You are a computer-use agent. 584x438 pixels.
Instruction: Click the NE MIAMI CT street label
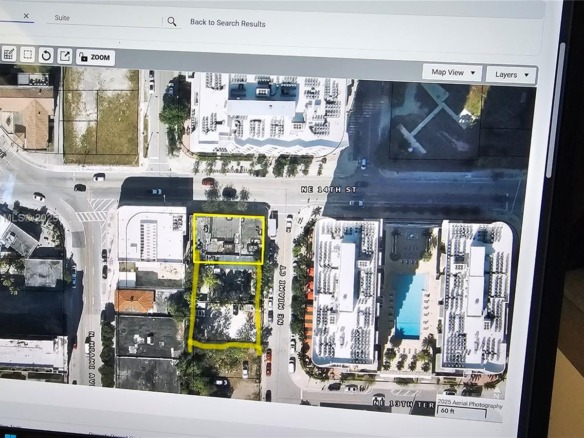[281, 294]
